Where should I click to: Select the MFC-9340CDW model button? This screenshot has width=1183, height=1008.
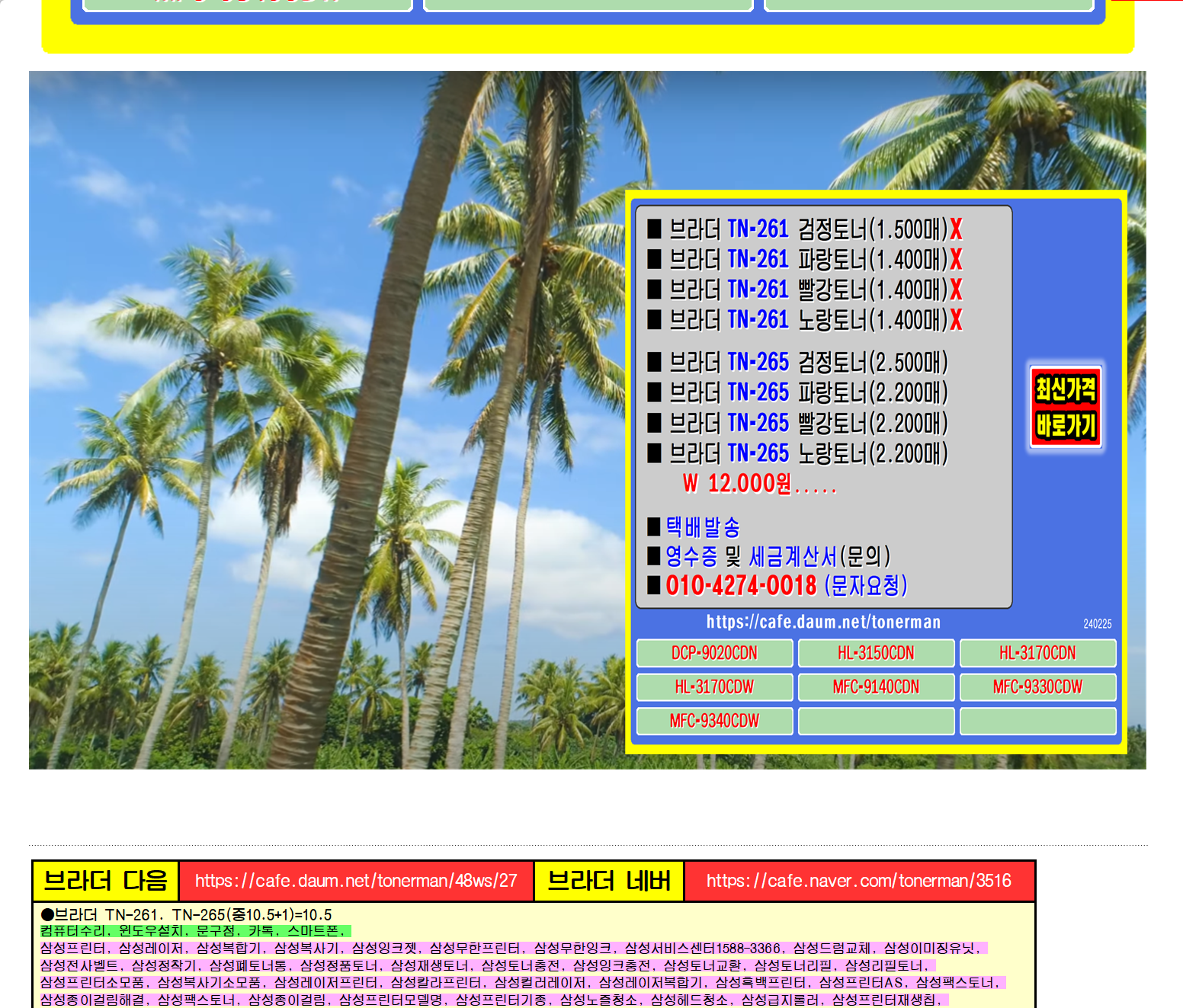click(713, 721)
